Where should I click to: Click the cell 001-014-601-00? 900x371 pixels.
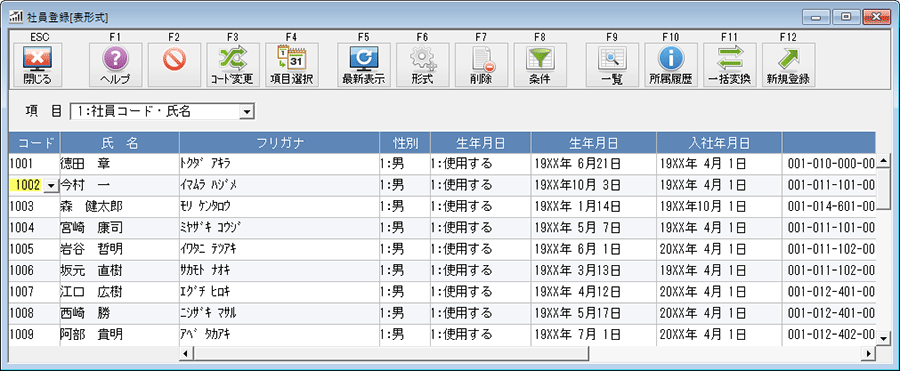coord(829,206)
